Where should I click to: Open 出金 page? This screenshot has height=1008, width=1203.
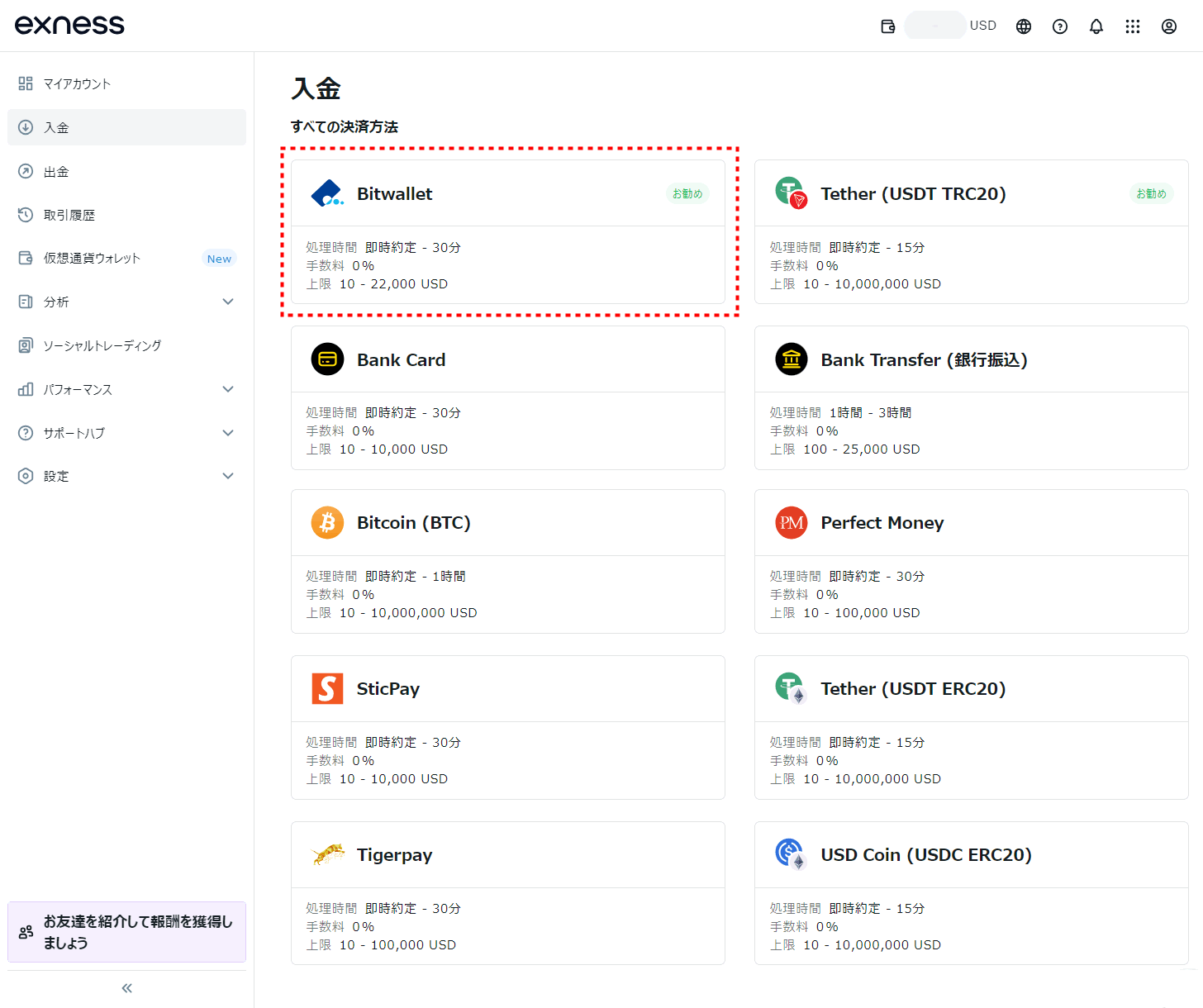coord(126,171)
